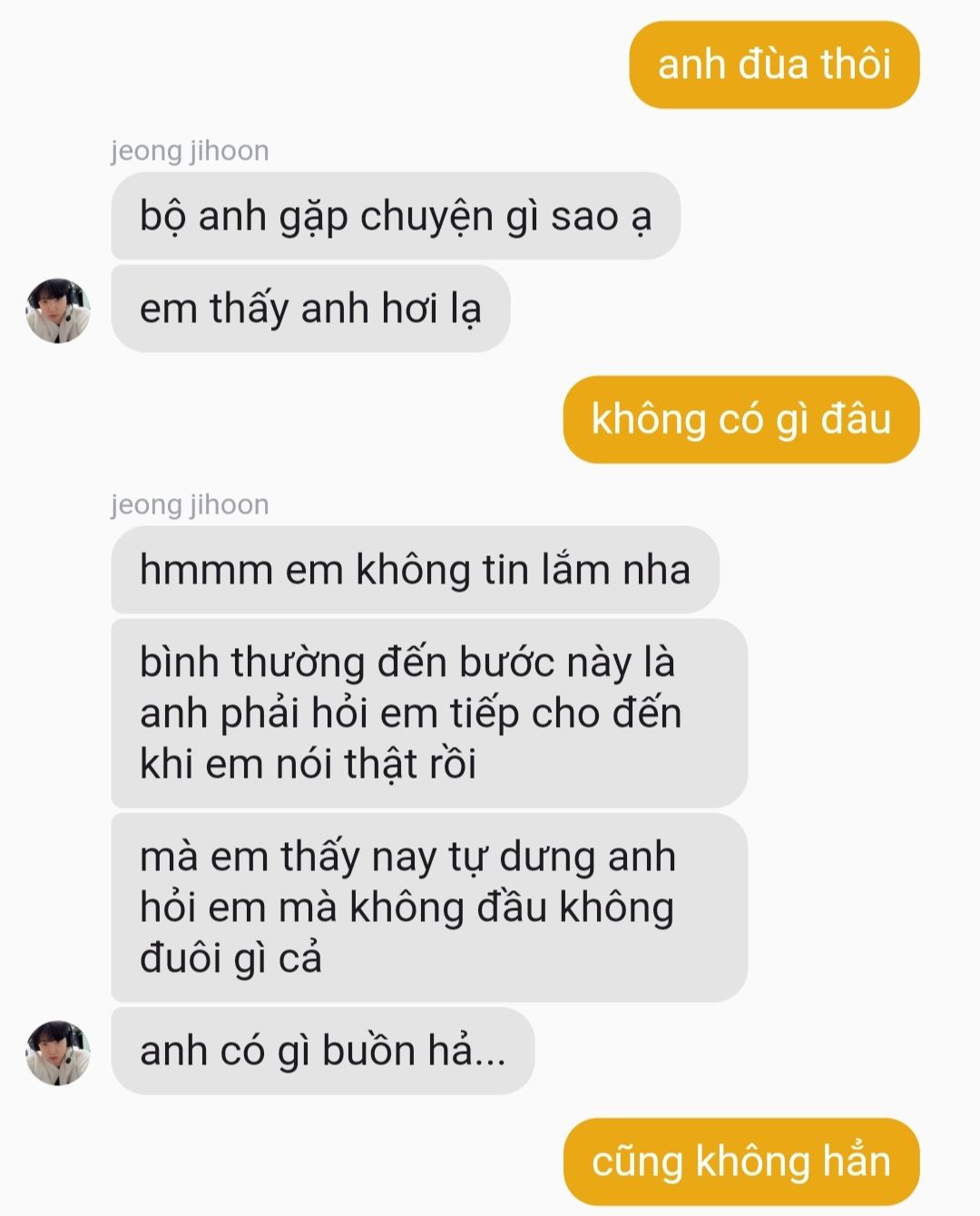Select 'anh có gì buồn hả...' message
The height and width of the screenshot is (1216, 980).
(323, 1051)
